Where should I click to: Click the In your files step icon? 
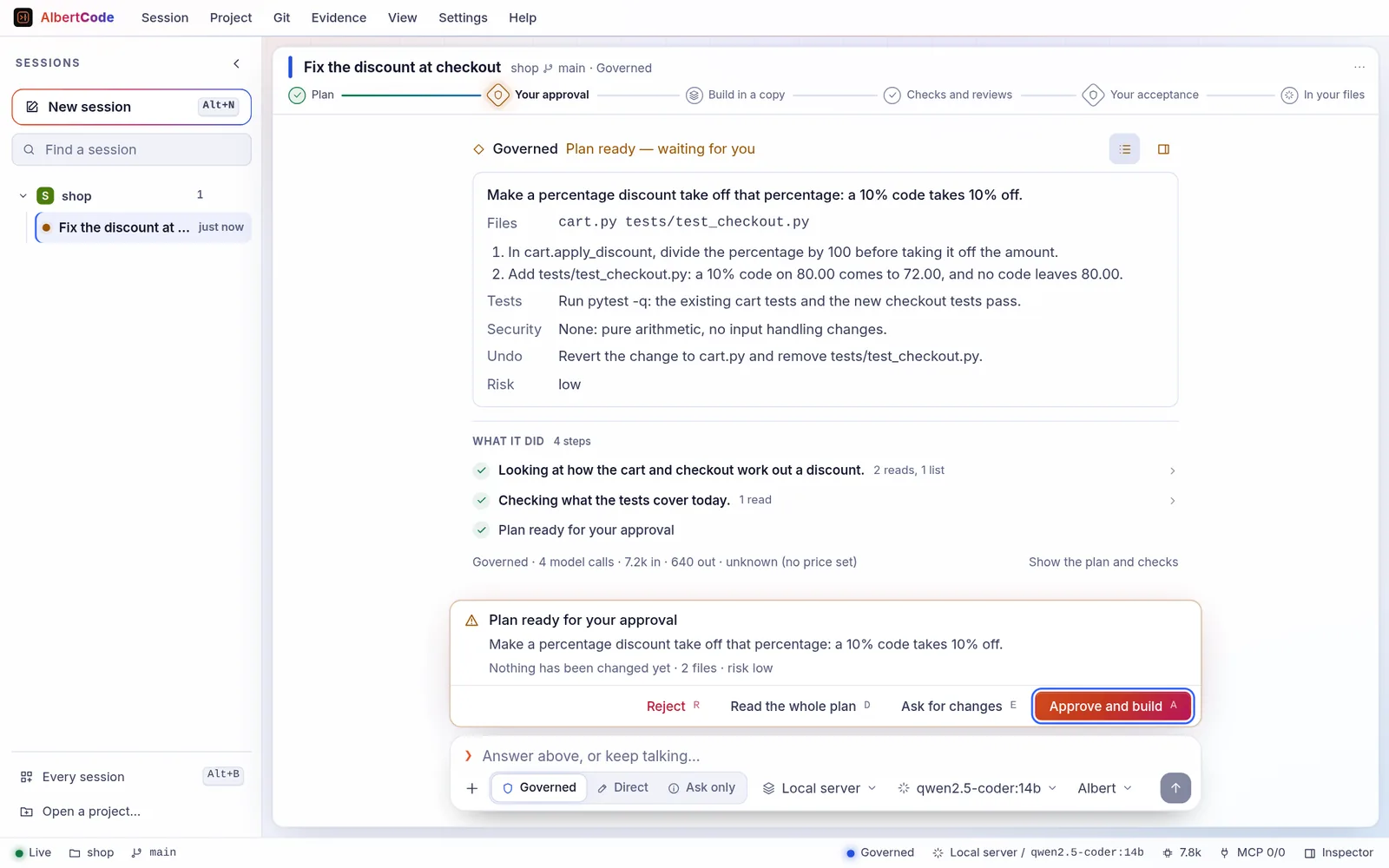pyautogui.click(x=1289, y=95)
